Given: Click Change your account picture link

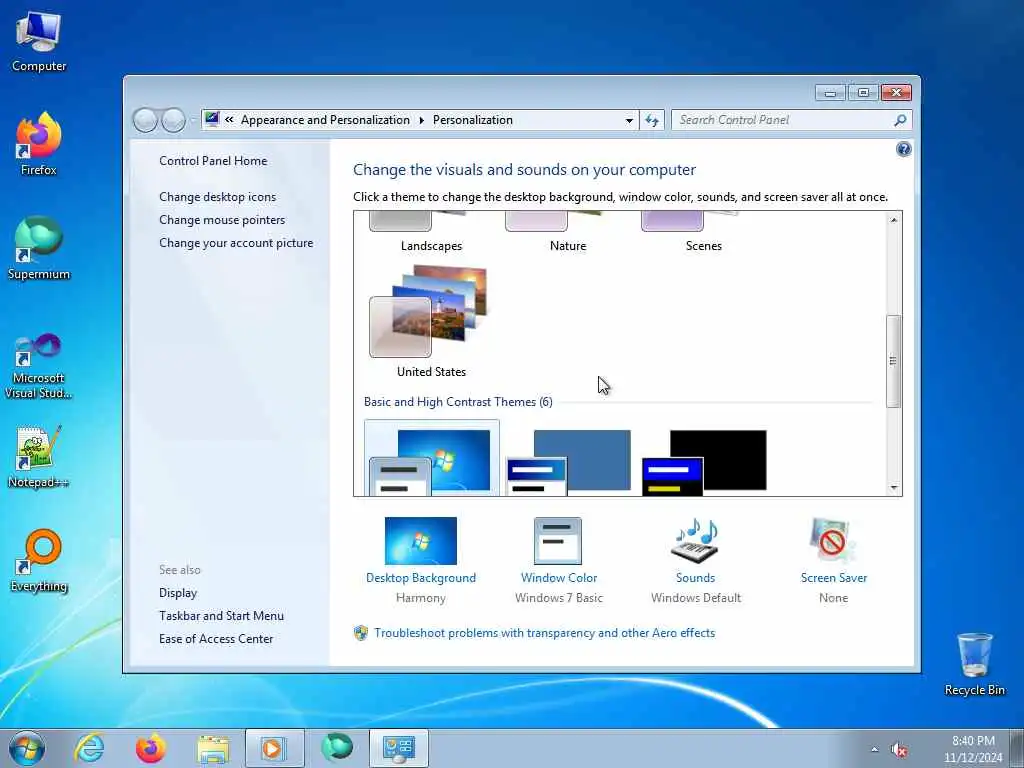Looking at the screenshot, I should coord(236,243).
